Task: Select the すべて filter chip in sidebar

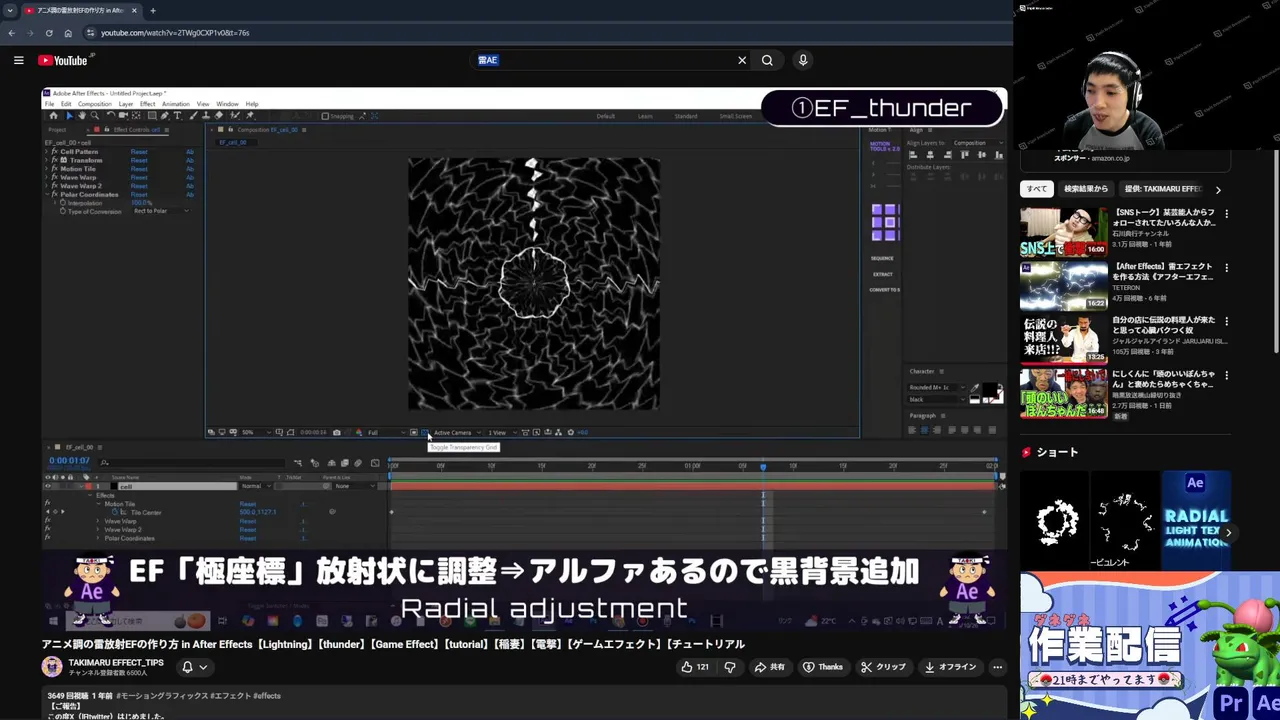Action: 1037,189
